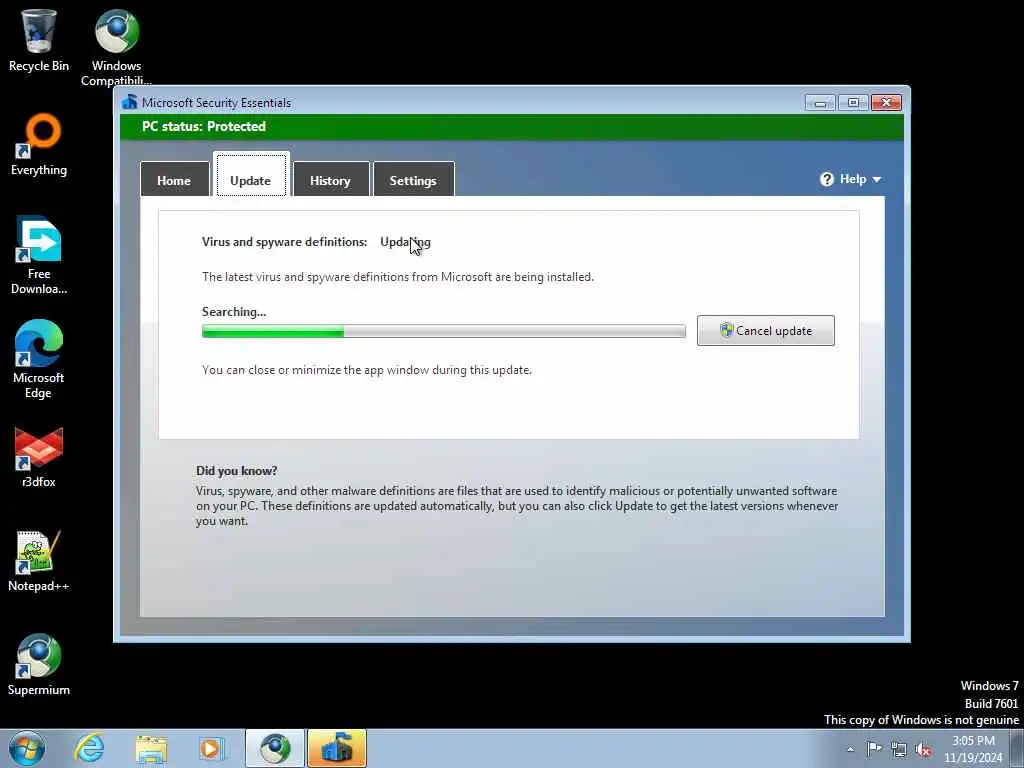
Task: Minimize the Microsoft Security Essentials window
Action: click(820, 103)
